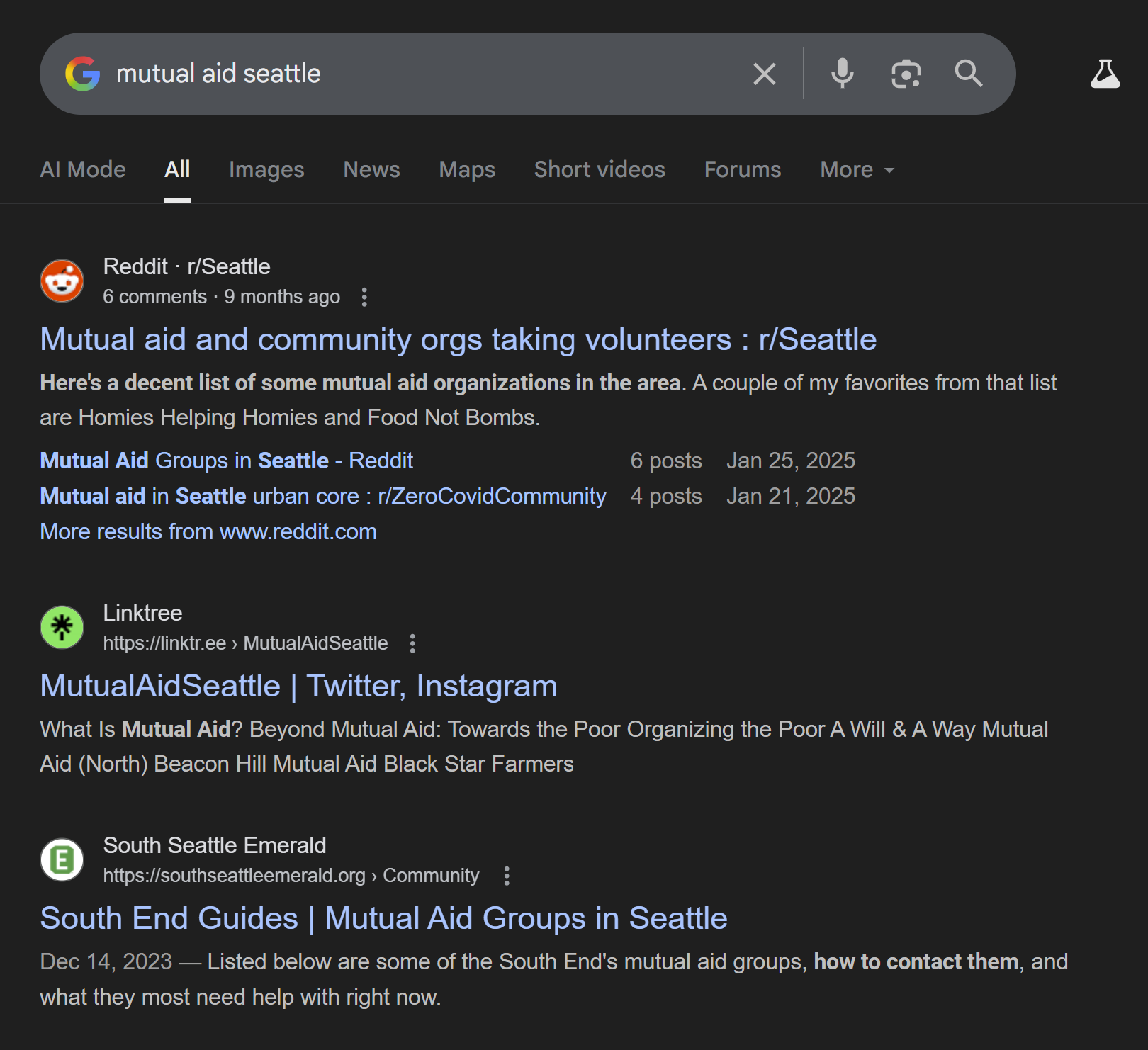Click the Reddit favicon on first result
This screenshot has height=1050, width=1148.
click(x=62, y=281)
